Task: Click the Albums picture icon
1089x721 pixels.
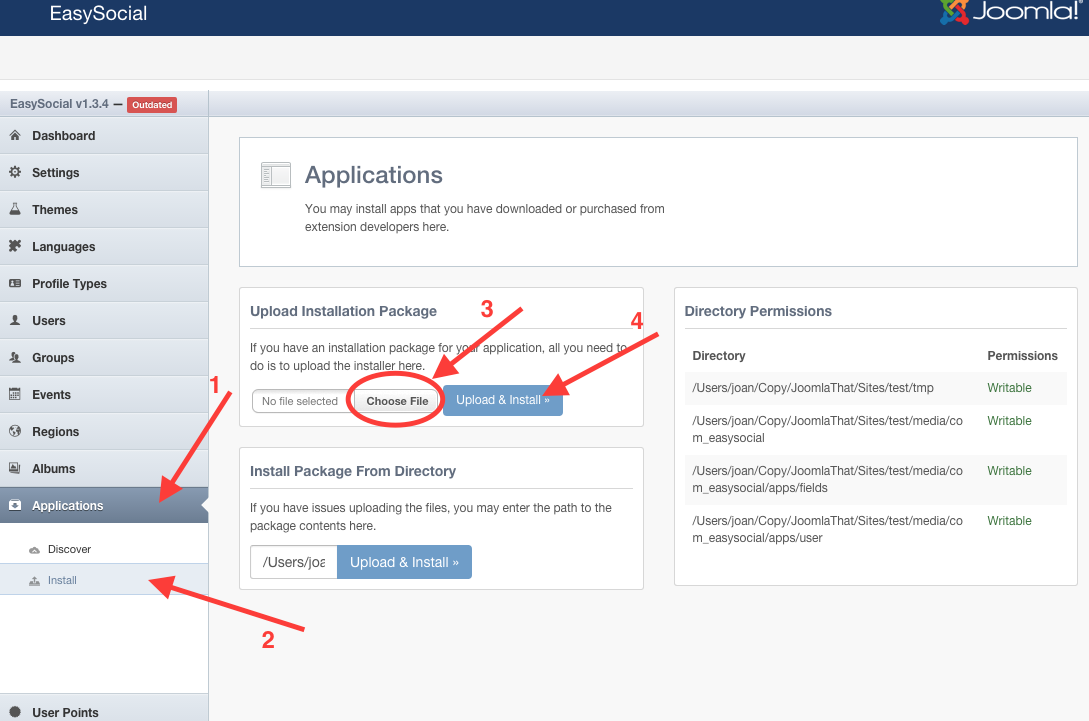Action: 15,468
